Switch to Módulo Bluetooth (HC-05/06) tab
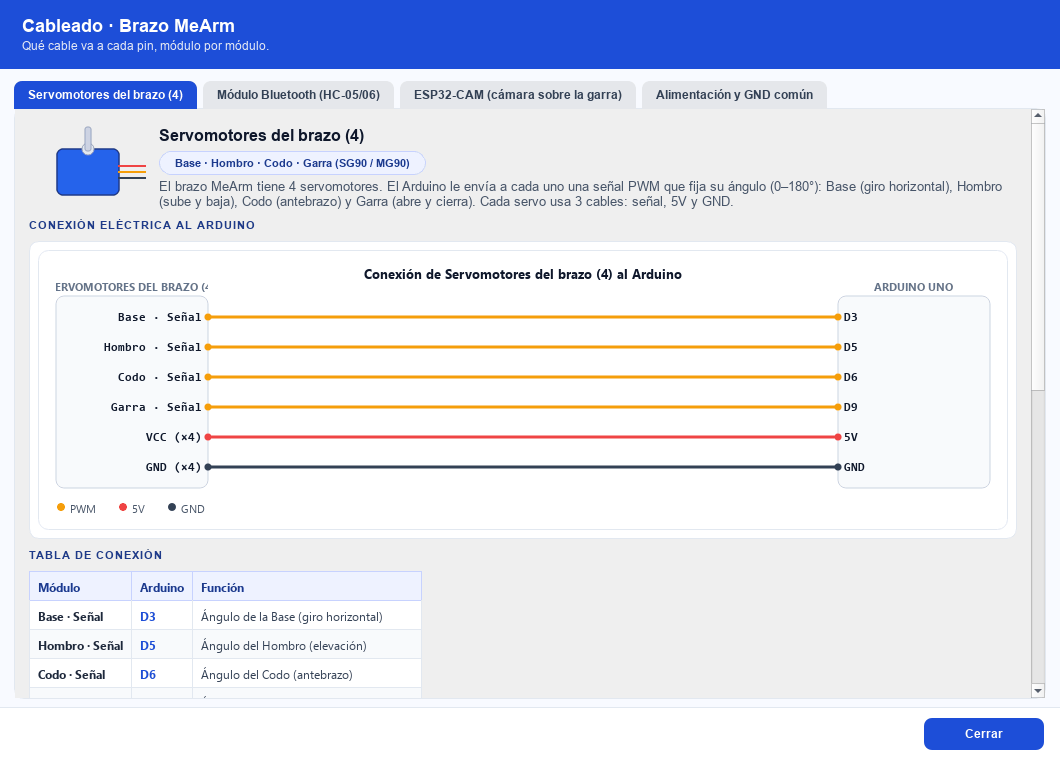1060x760 pixels. tap(298, 95)
